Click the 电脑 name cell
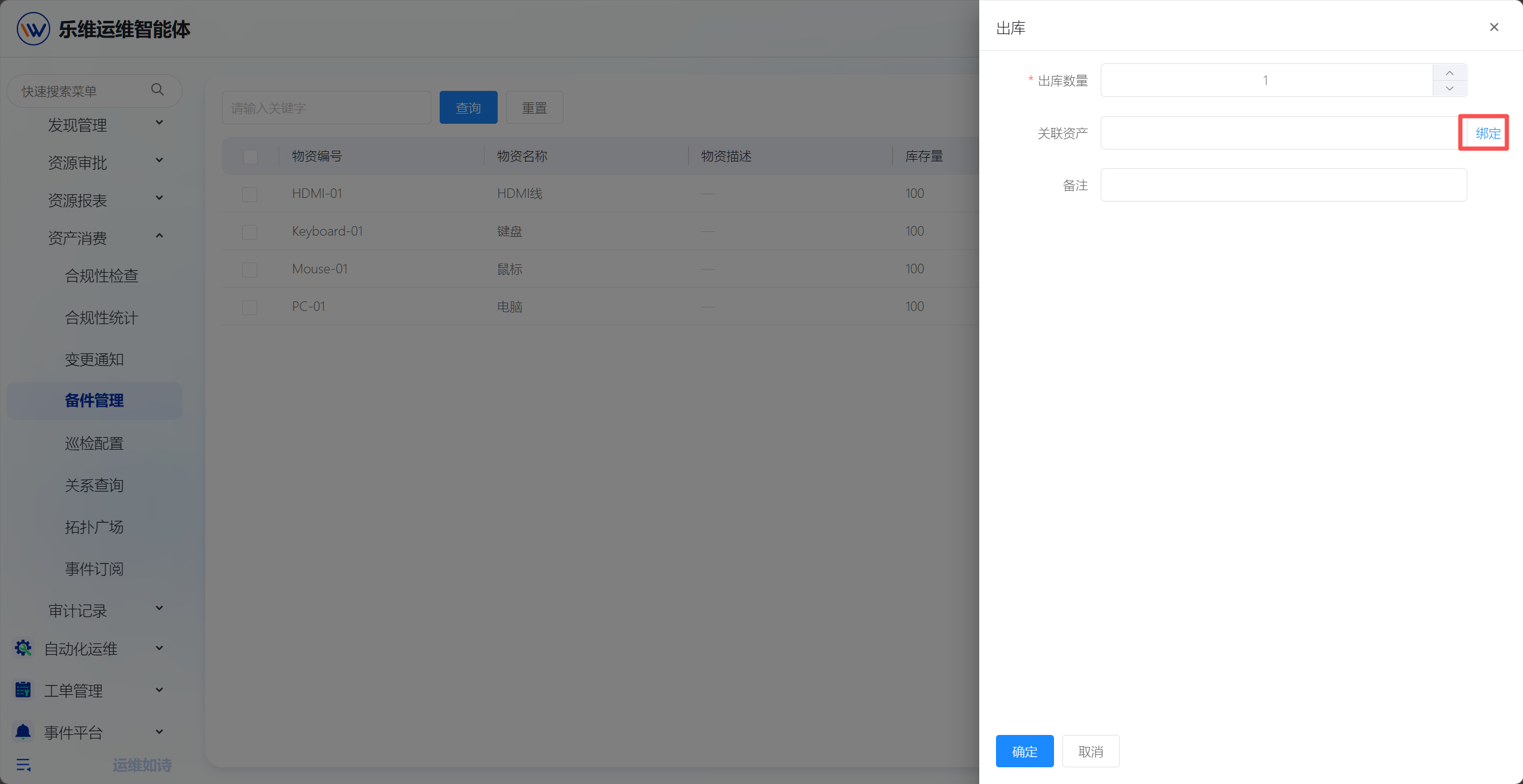Image resolution: width=1523 pixels, height=784 pixels. pos(510,307)
